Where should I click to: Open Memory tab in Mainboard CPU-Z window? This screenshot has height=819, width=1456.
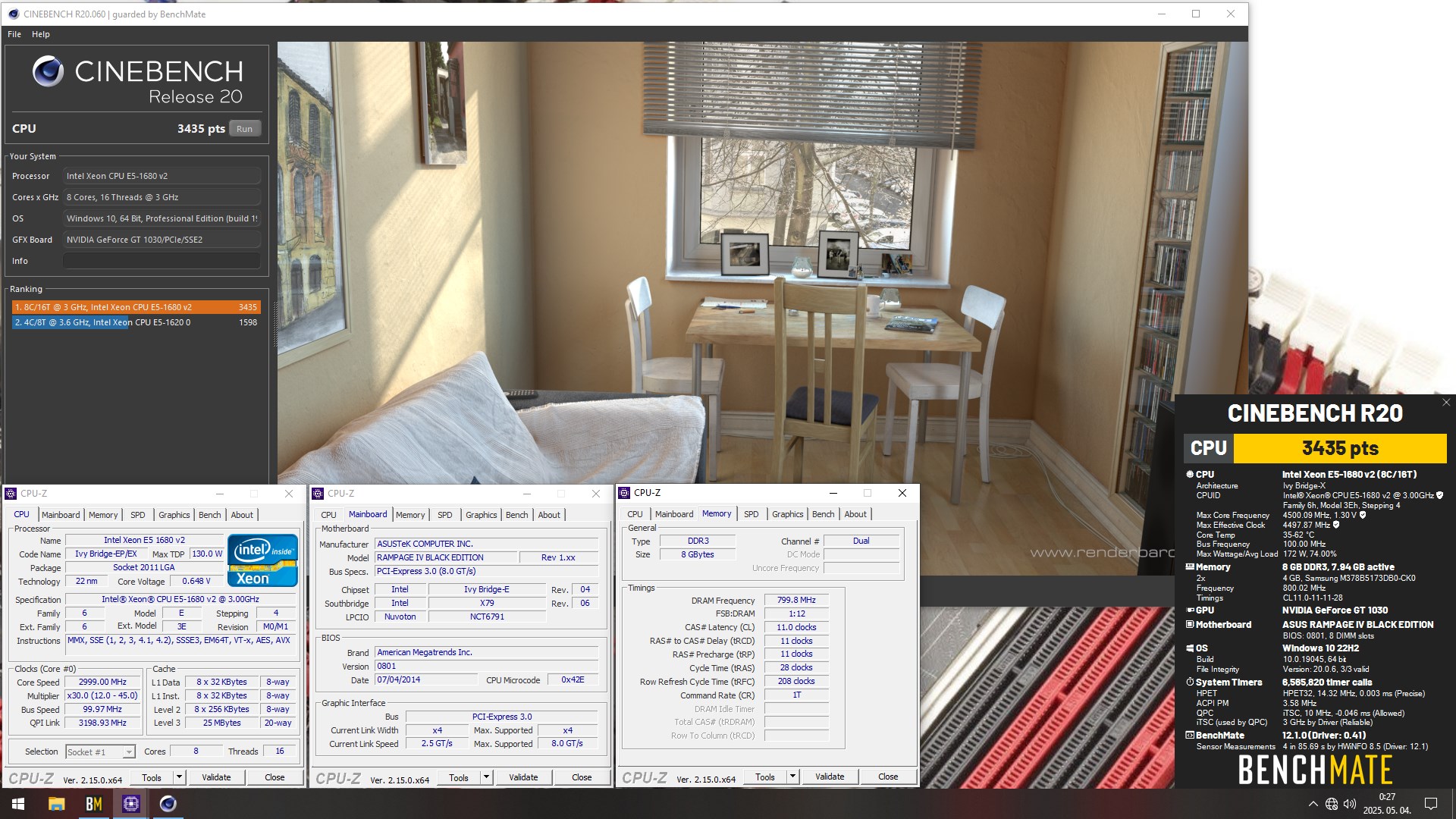coord(410,515)
